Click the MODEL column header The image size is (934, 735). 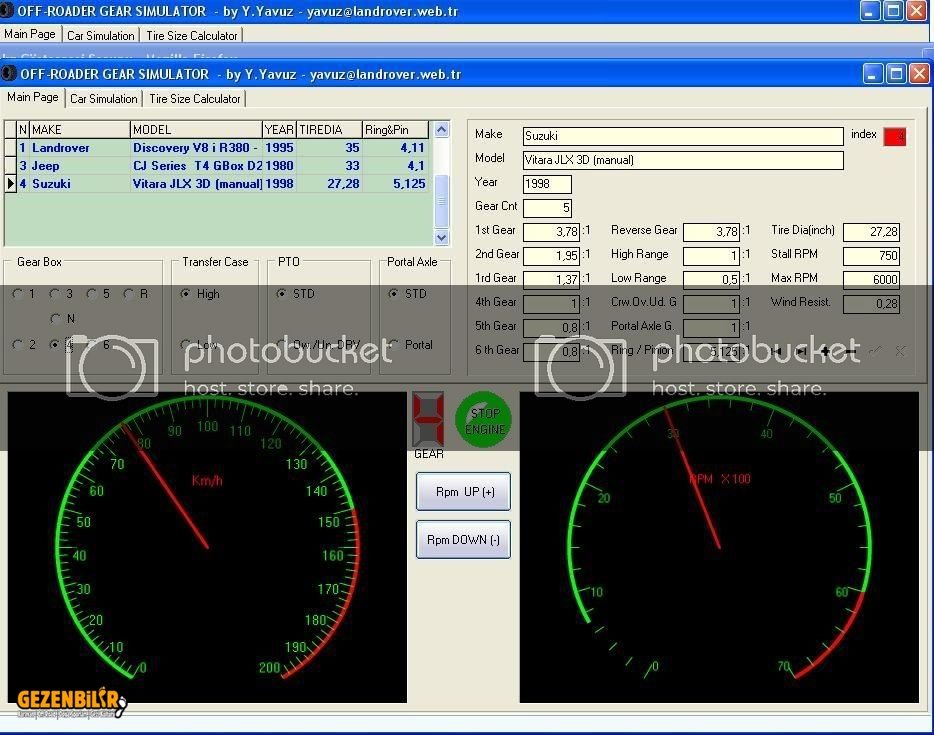point(197,130)
